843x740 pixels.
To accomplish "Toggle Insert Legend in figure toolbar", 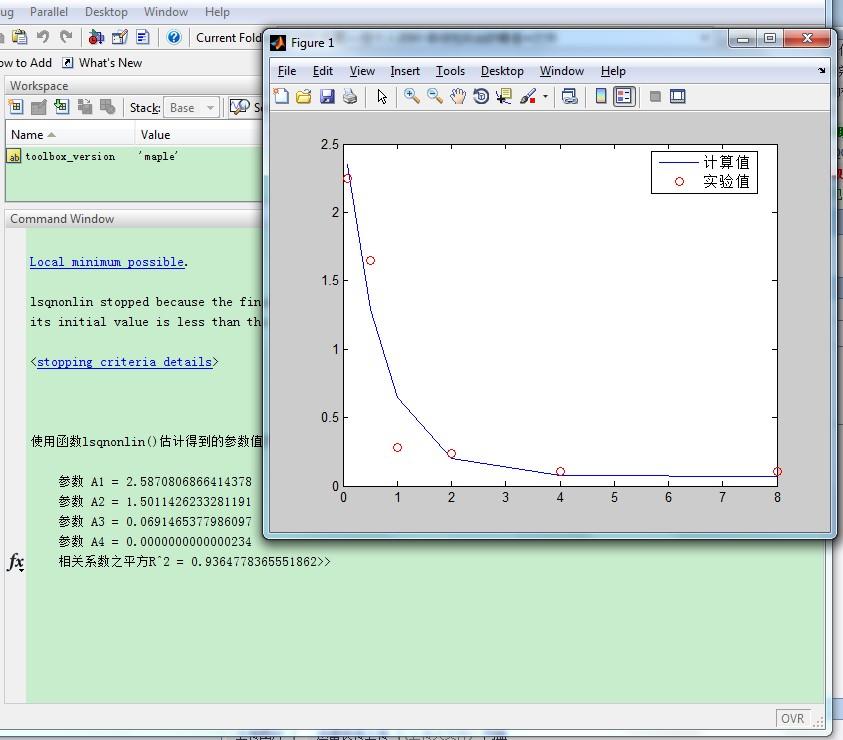I will point(624,97).
